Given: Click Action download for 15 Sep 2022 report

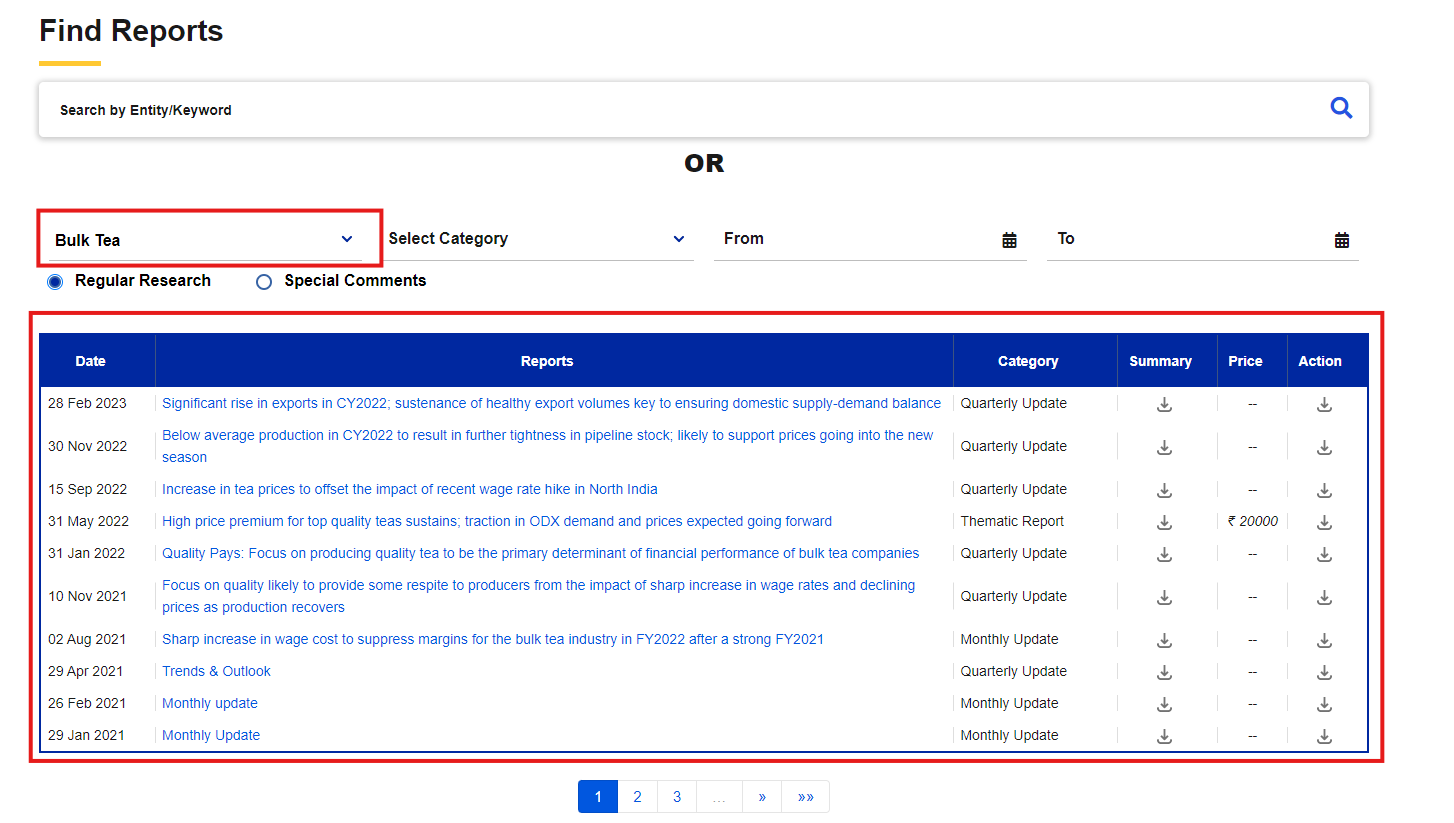Looking at the screenshot, I should 1324,490.
